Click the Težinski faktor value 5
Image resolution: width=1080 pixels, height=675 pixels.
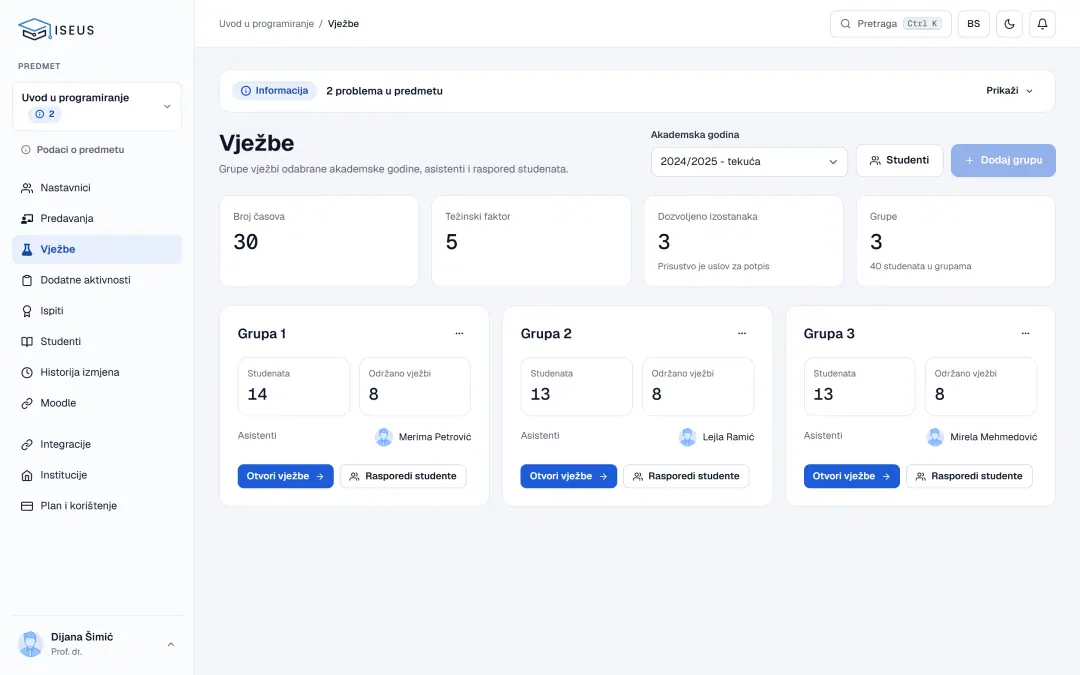[451, 242]
